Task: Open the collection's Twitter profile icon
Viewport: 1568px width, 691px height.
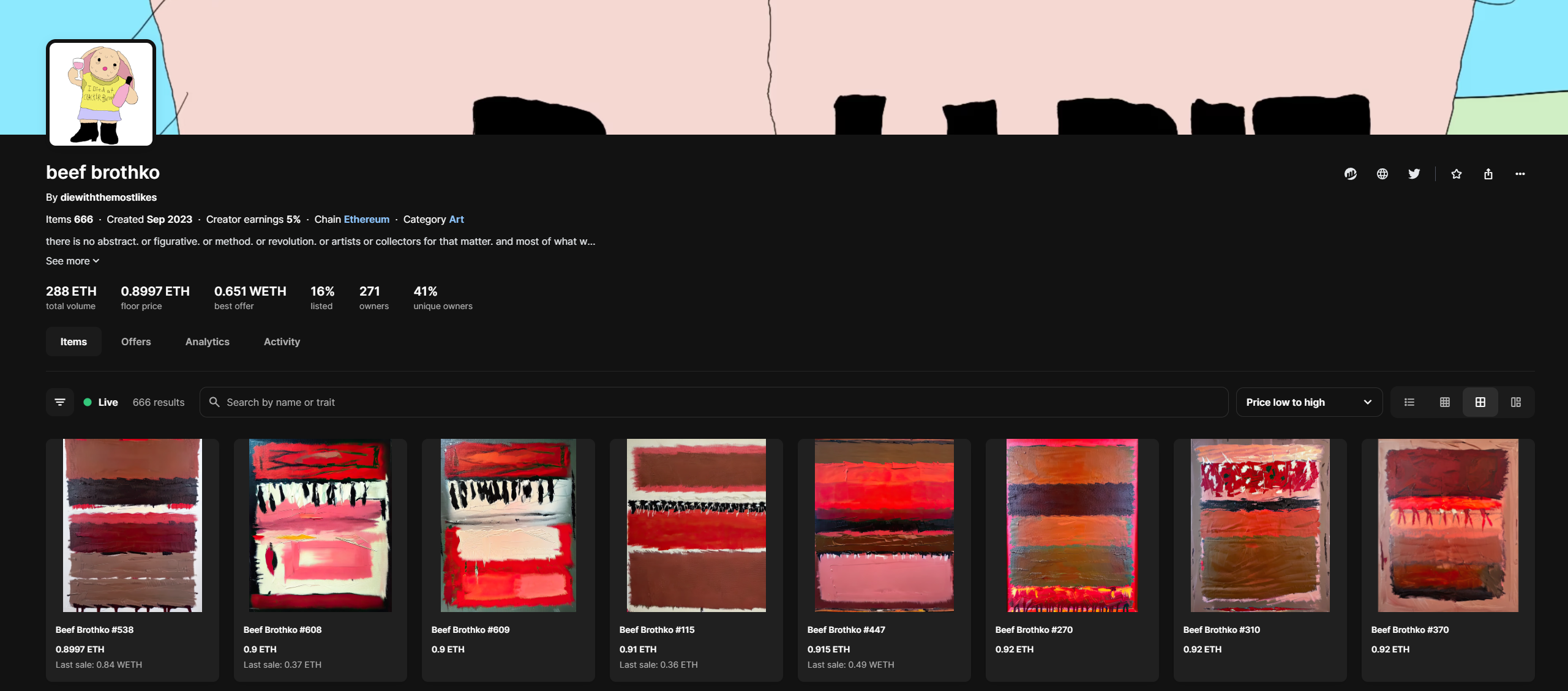Action: [x=1414, y=174]
